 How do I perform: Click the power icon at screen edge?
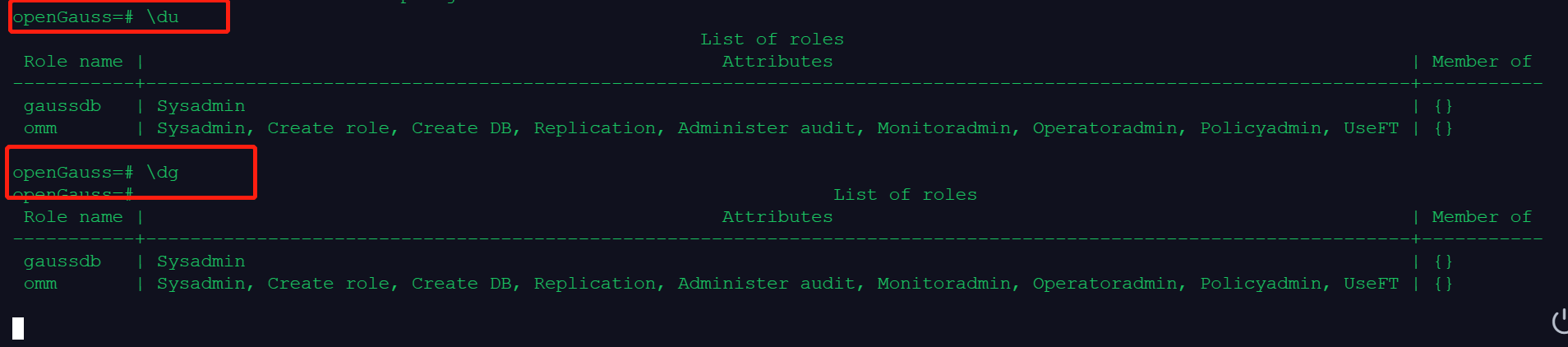[x=1559, y=322]
